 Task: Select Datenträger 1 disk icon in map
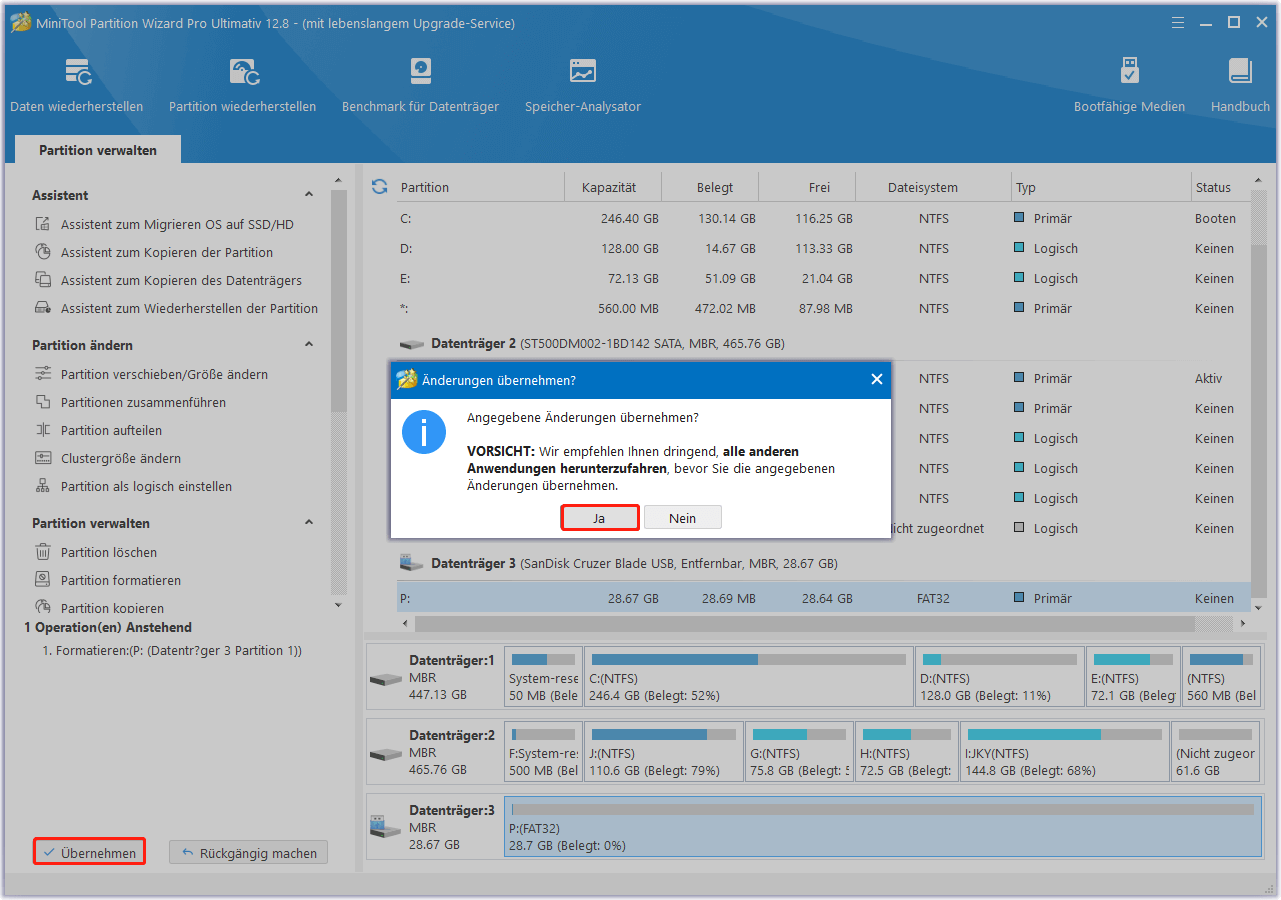[x=385, y=679]
